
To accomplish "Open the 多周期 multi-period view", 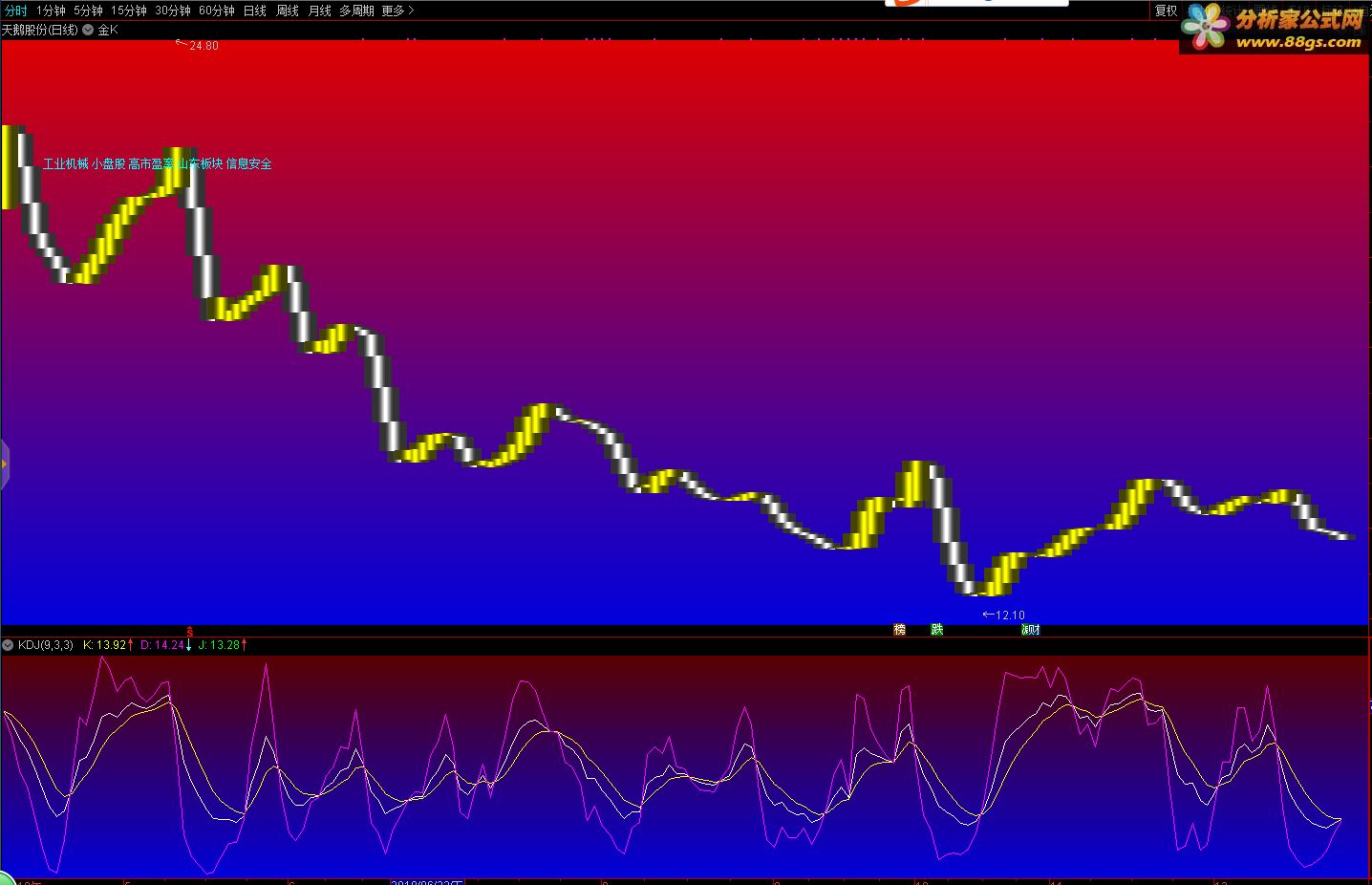I will (356, 11).
